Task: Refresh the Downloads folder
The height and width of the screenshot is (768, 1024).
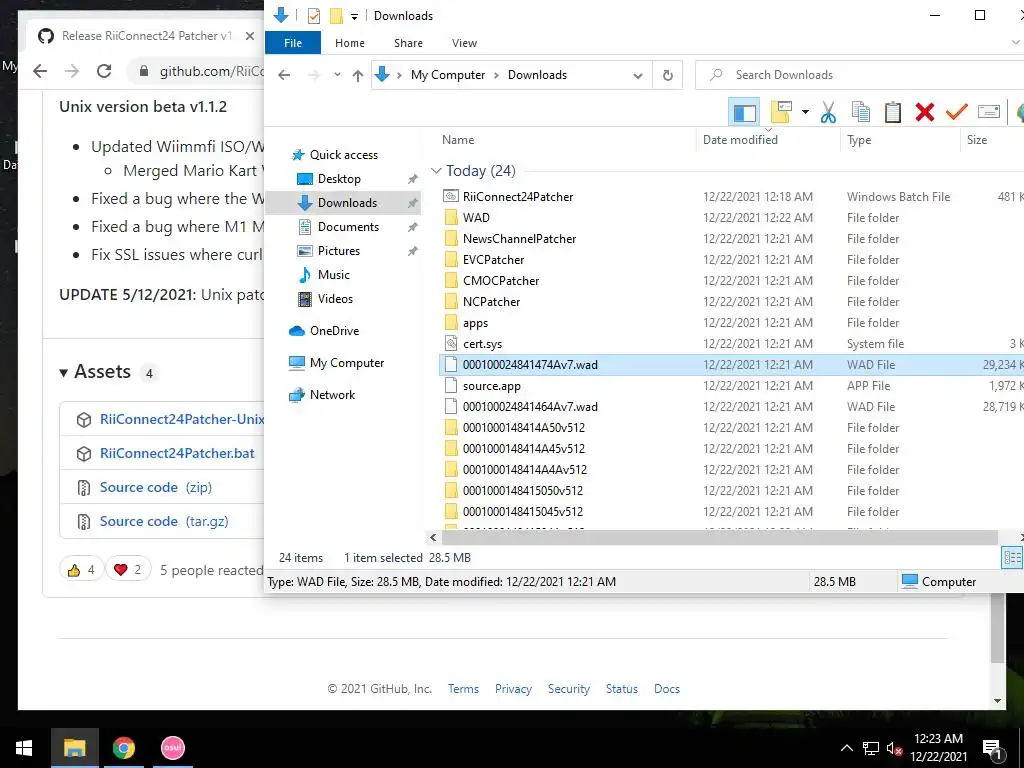Action: tap(667, 75)
